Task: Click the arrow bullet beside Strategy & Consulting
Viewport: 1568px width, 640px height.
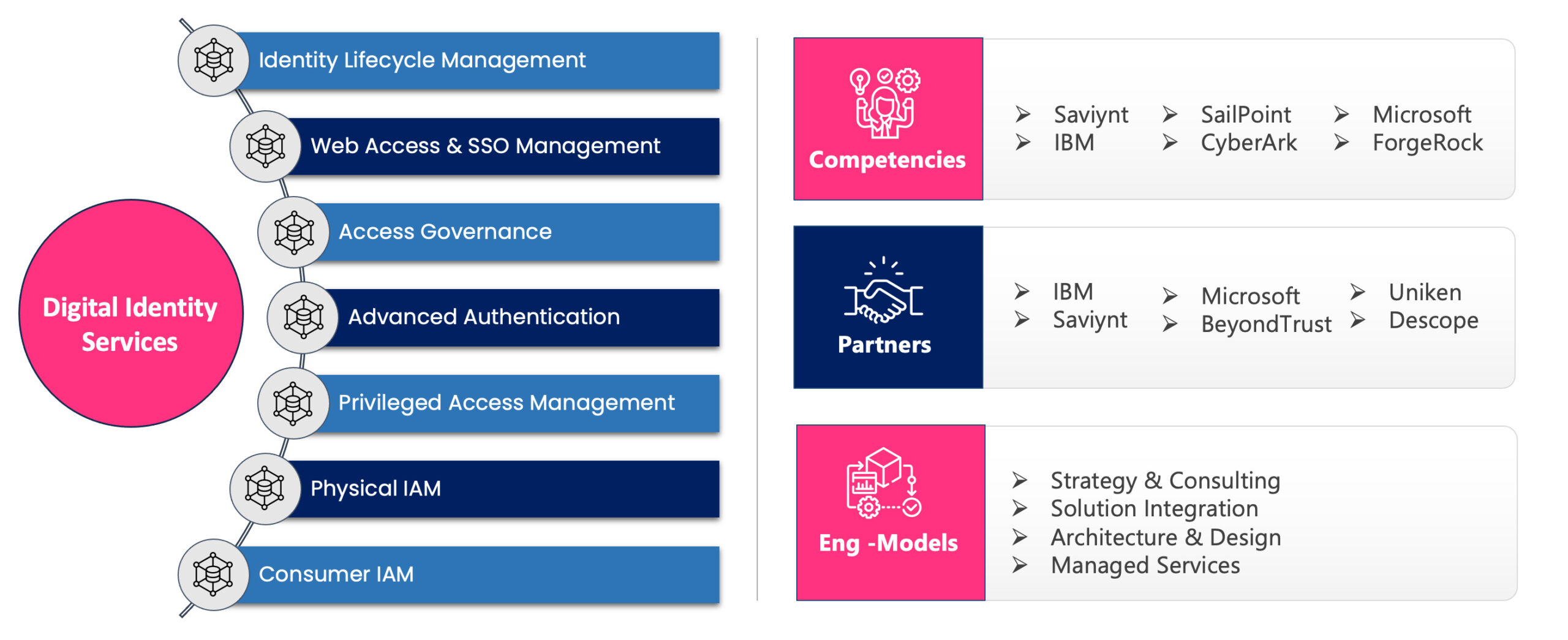Action: pos(1019,480)
